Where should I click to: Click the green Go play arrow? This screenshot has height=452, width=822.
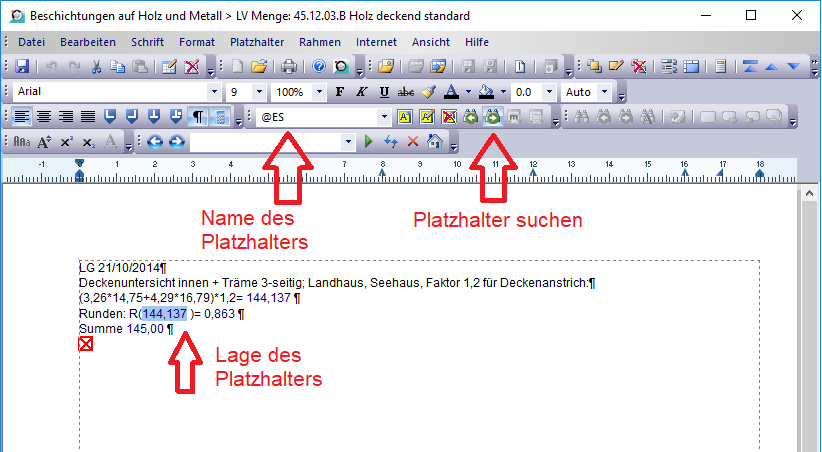tap(369, 142)
